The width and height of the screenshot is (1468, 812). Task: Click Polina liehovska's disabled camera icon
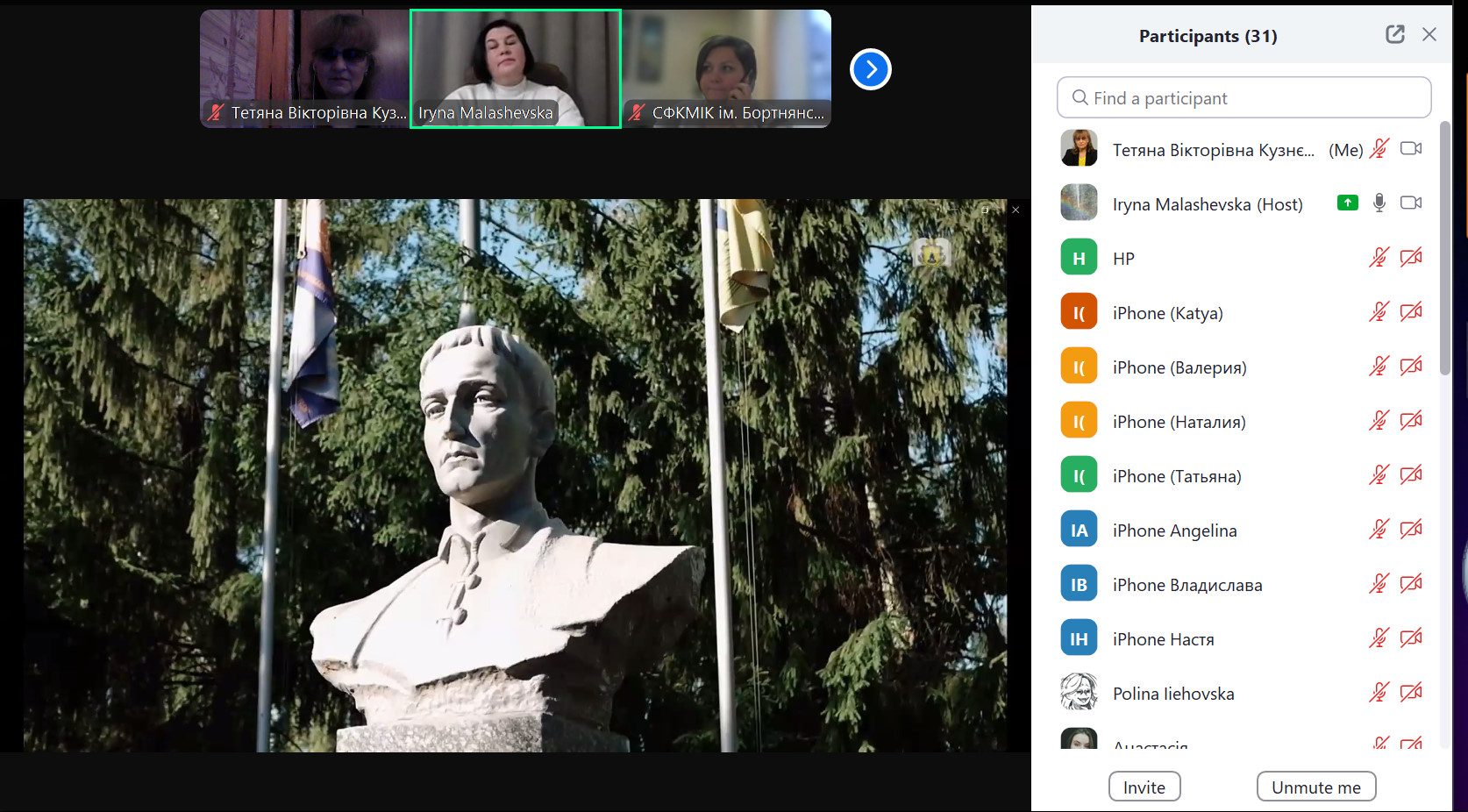point(1411,693)
